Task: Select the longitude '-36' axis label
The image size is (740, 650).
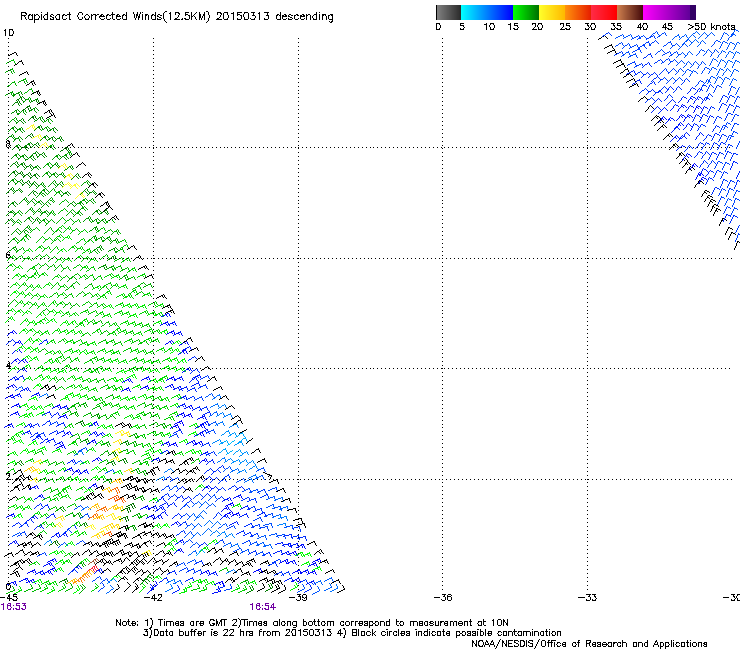Action: coord(443,598)
